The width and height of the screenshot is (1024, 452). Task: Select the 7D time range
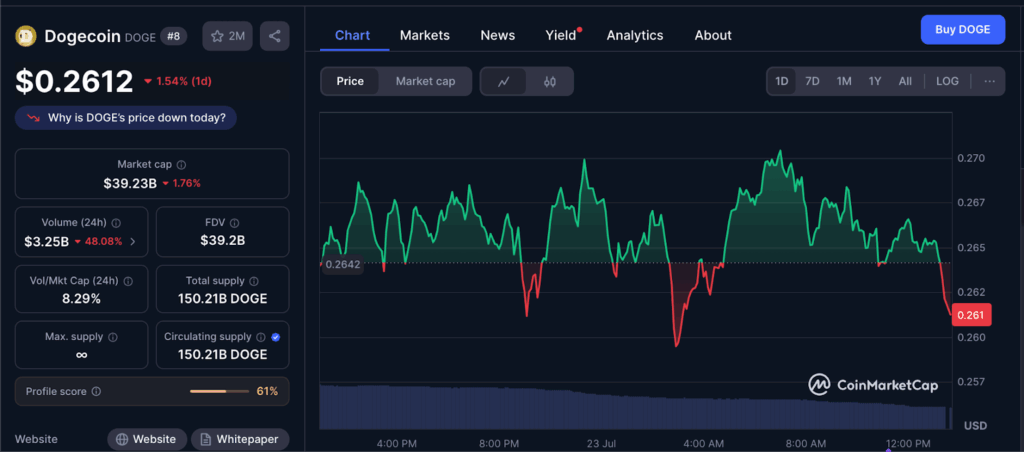coord(812,82)
